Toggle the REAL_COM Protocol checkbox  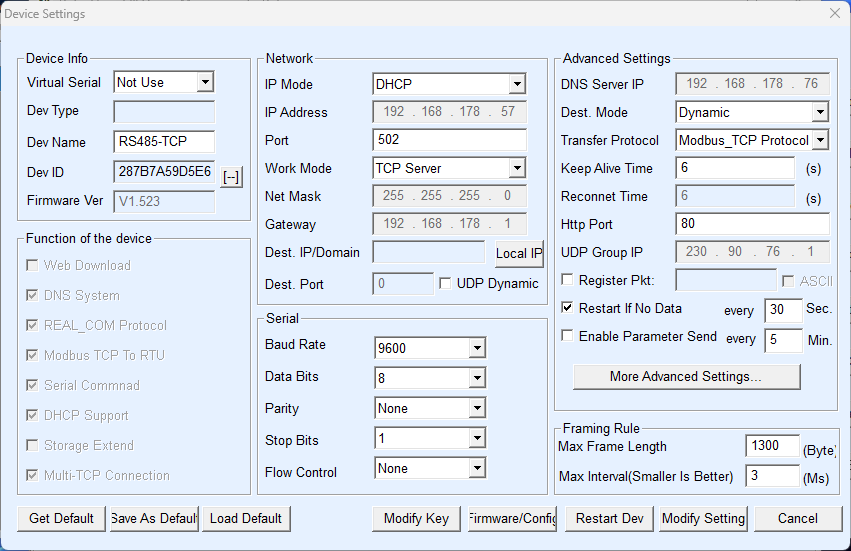(x=33, y=325)
